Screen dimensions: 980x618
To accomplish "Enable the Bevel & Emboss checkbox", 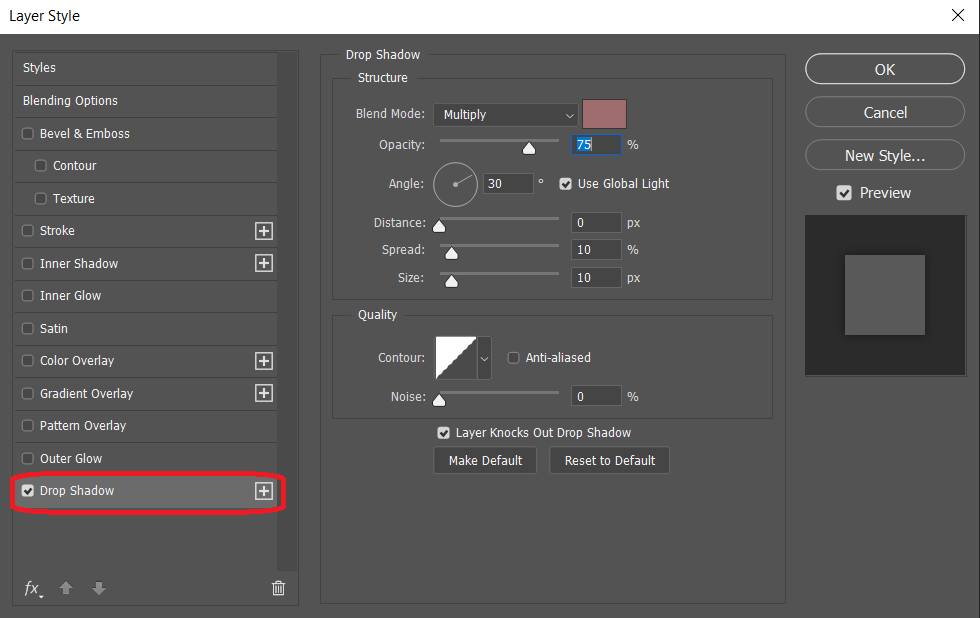I will coord(28,134).
